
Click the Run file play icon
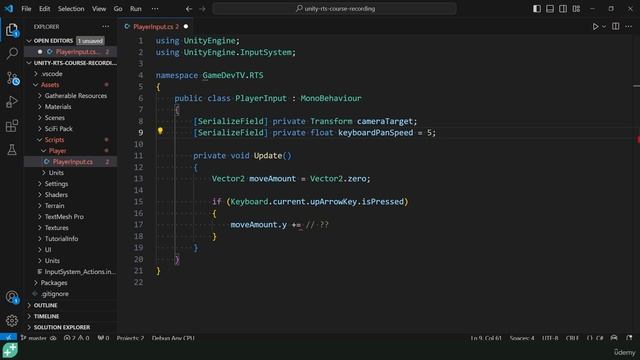tap(595, 27)
